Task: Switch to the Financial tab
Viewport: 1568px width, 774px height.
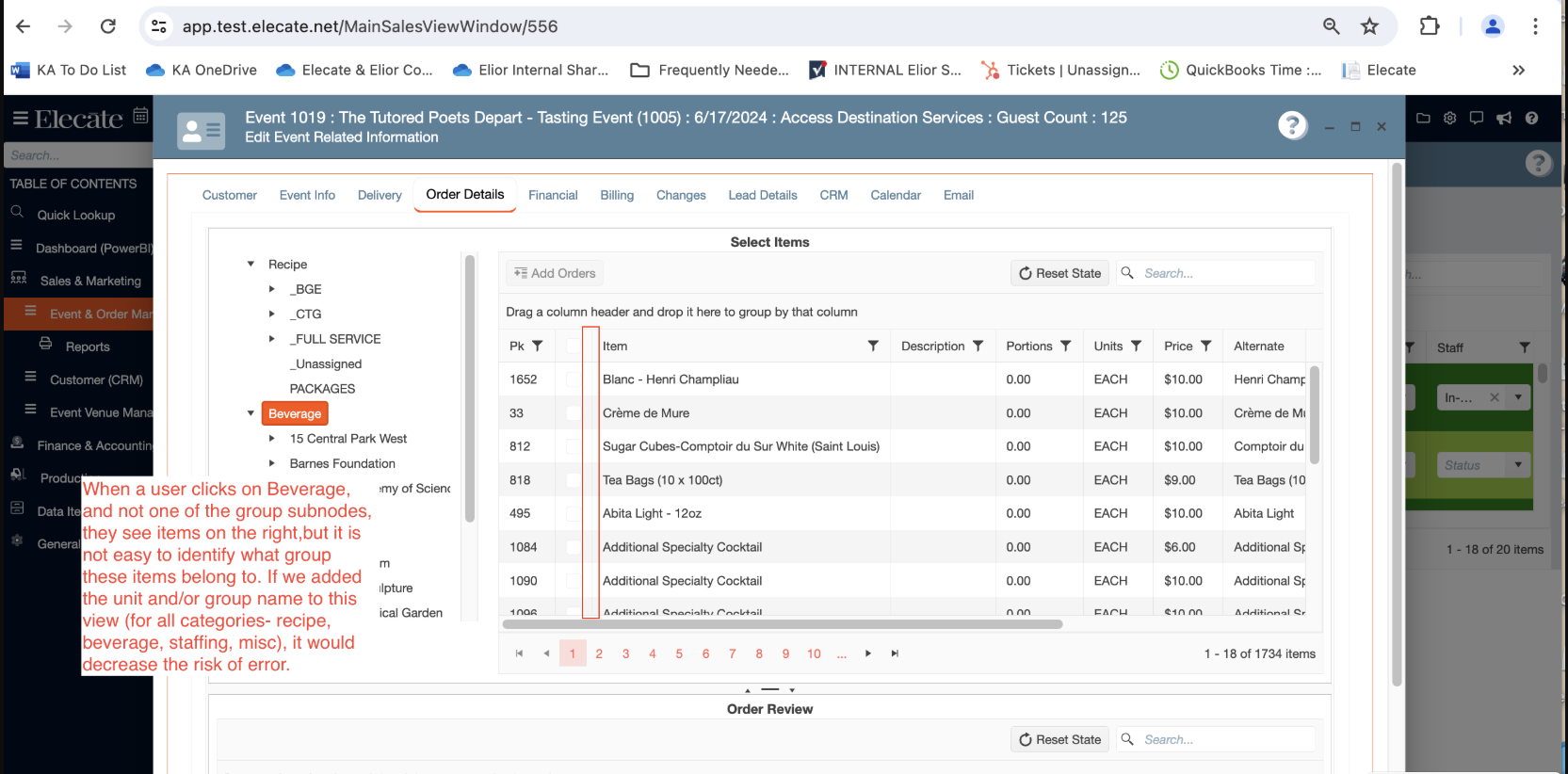Action: pos(553,195)
